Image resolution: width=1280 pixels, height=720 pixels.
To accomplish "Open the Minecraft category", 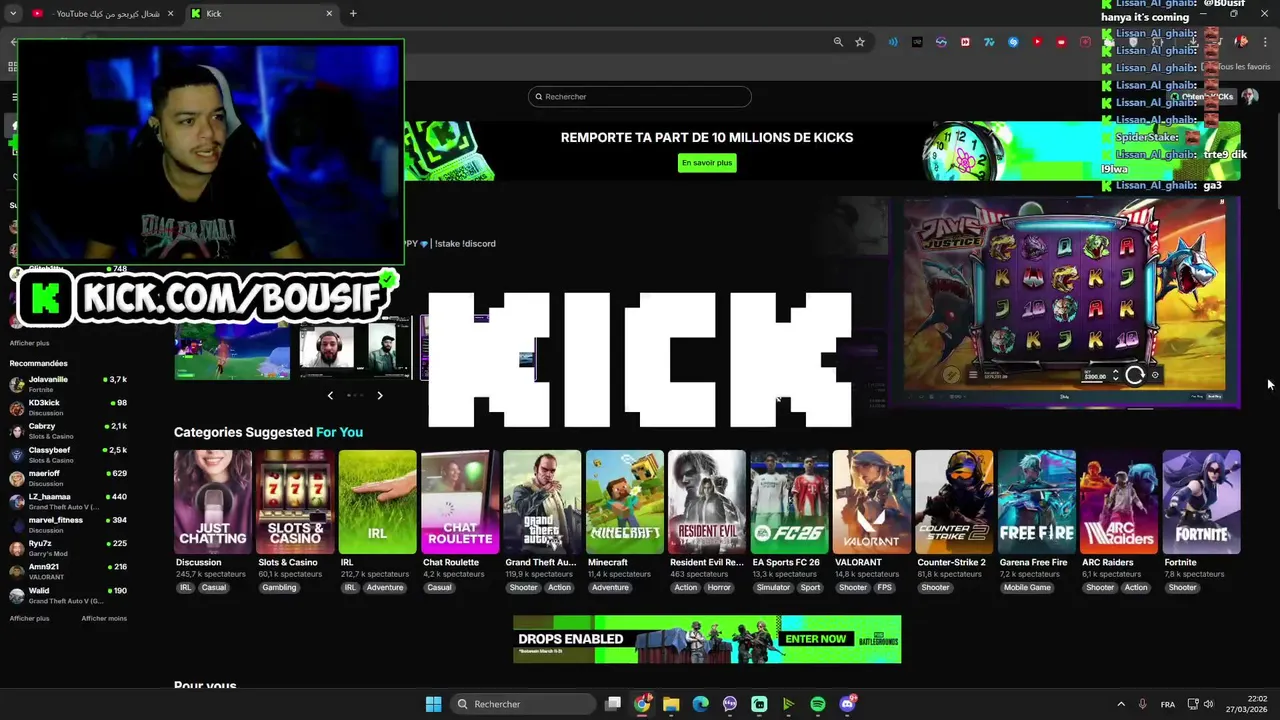I will 624,502.
